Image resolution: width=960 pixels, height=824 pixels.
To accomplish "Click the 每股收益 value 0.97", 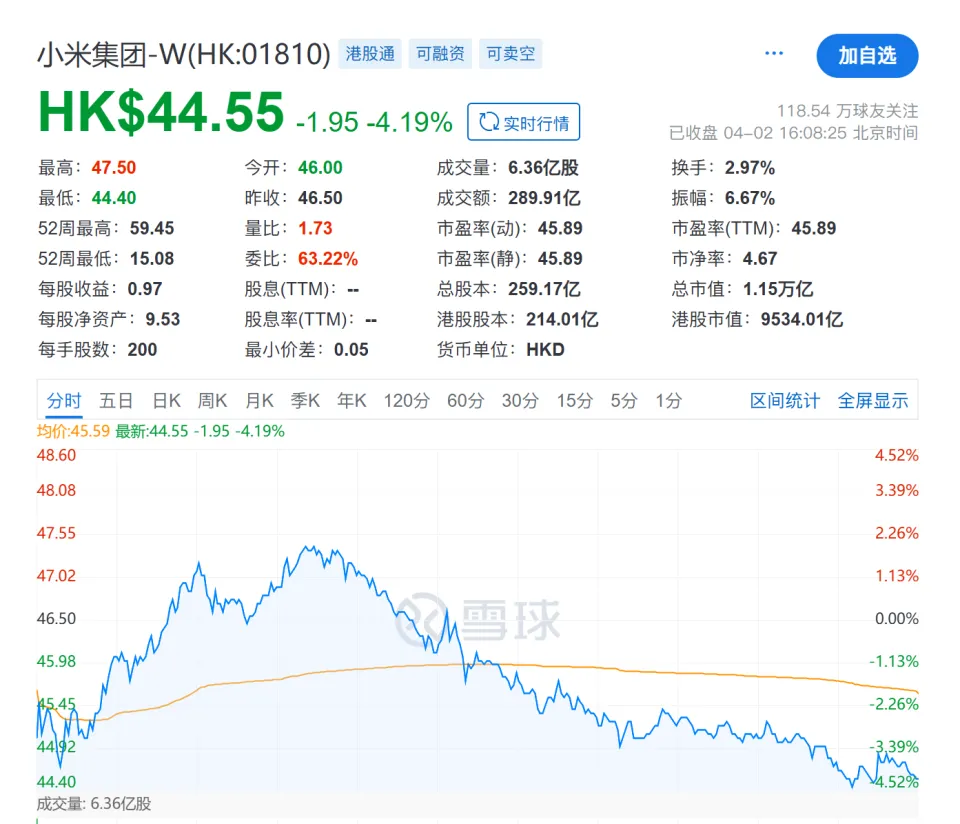I will (144, 289).
